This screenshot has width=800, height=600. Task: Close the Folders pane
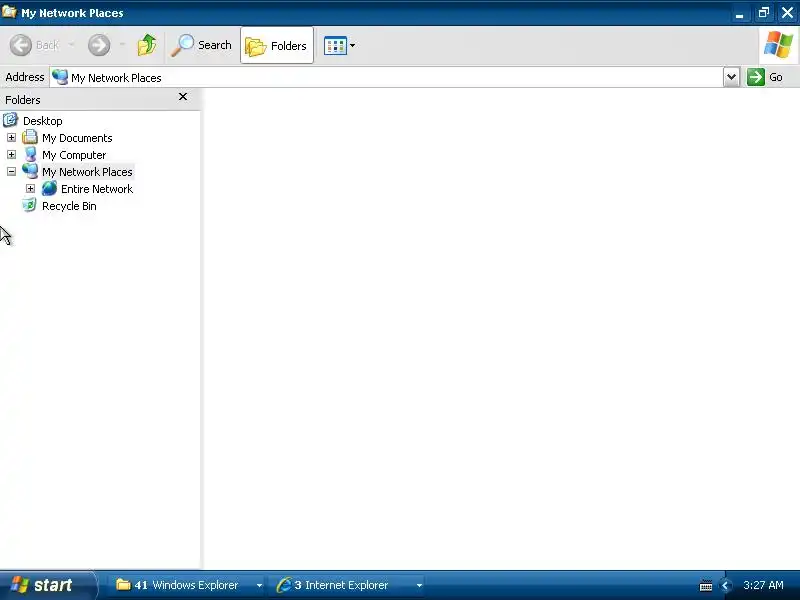[x=183, y=96]
